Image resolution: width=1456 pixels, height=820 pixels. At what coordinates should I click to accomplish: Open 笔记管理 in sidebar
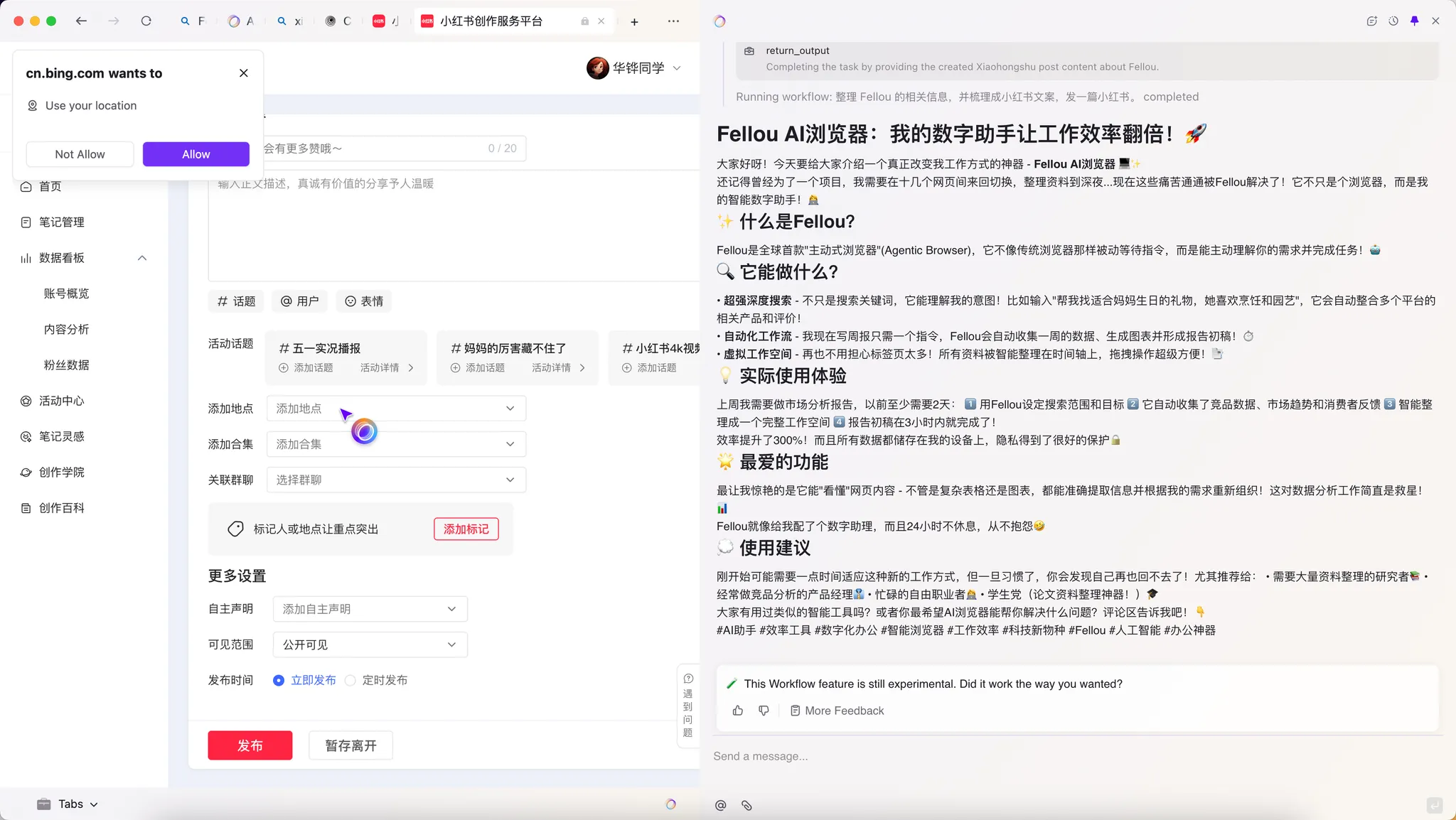point(62,222)
